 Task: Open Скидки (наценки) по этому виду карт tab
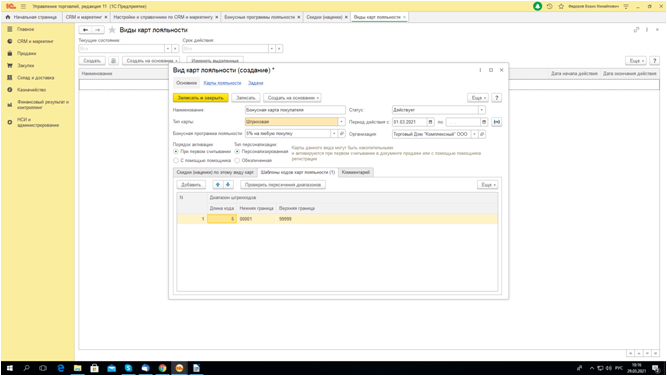pos(215,172)
